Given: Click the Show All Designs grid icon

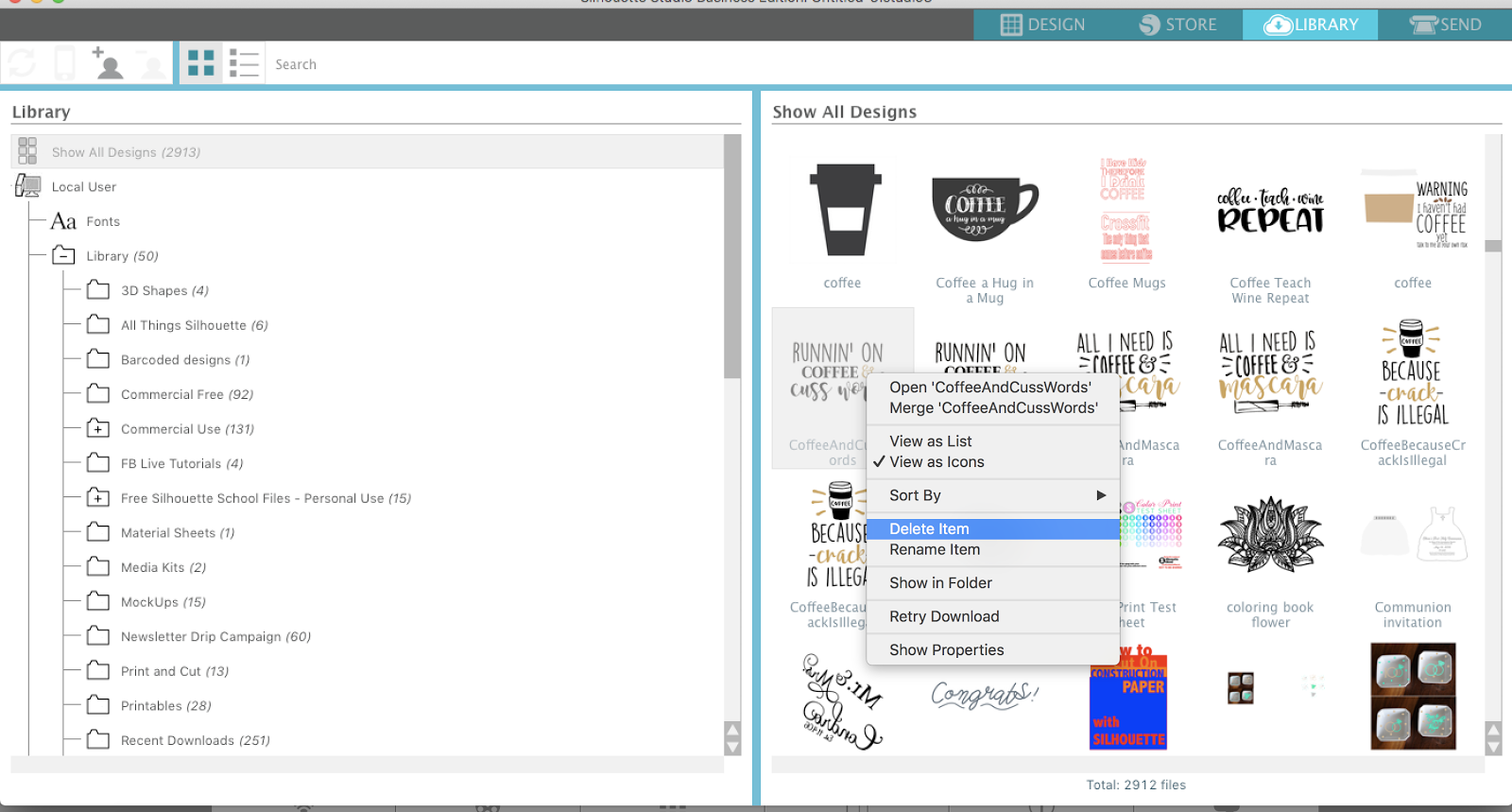Looking at the screenshot, I should pos(27,151).
